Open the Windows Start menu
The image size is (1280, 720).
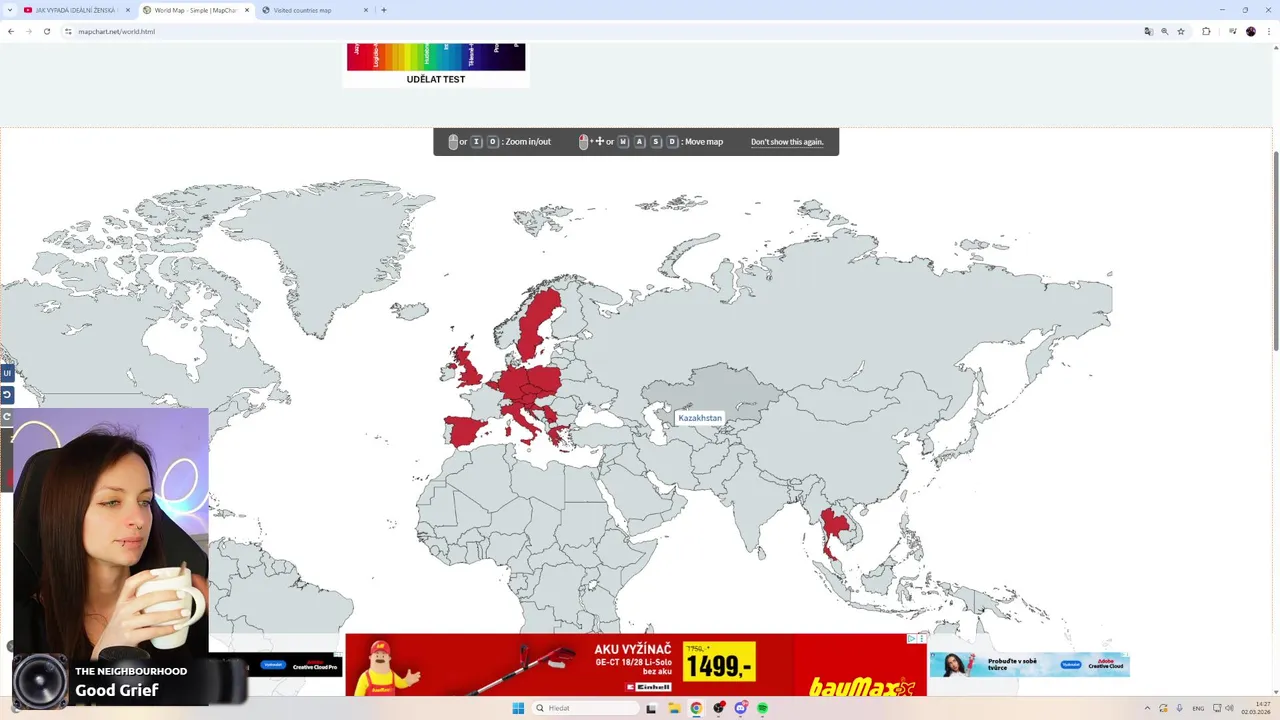tap(518, 708)
